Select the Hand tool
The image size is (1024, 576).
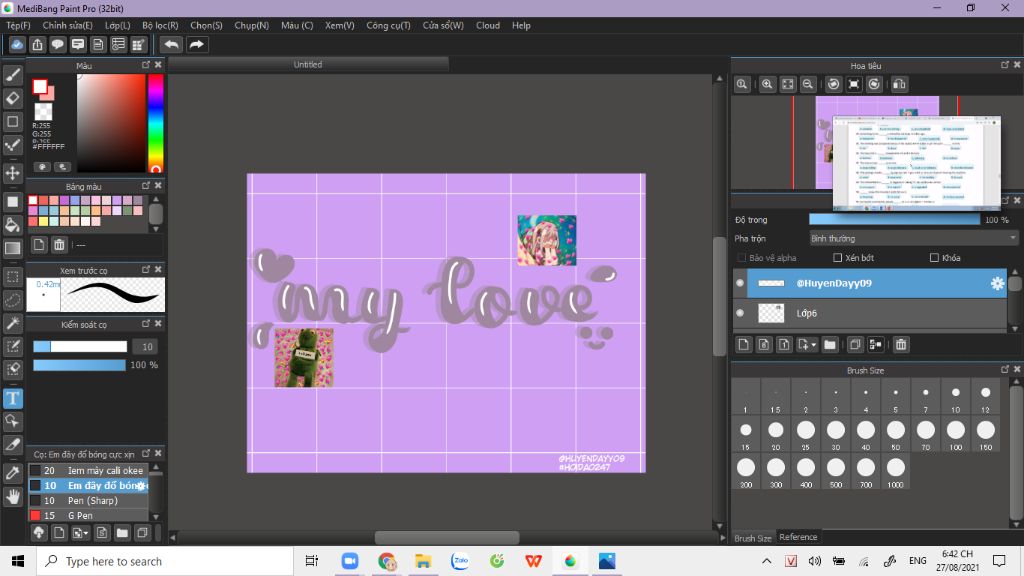point(12,496)
